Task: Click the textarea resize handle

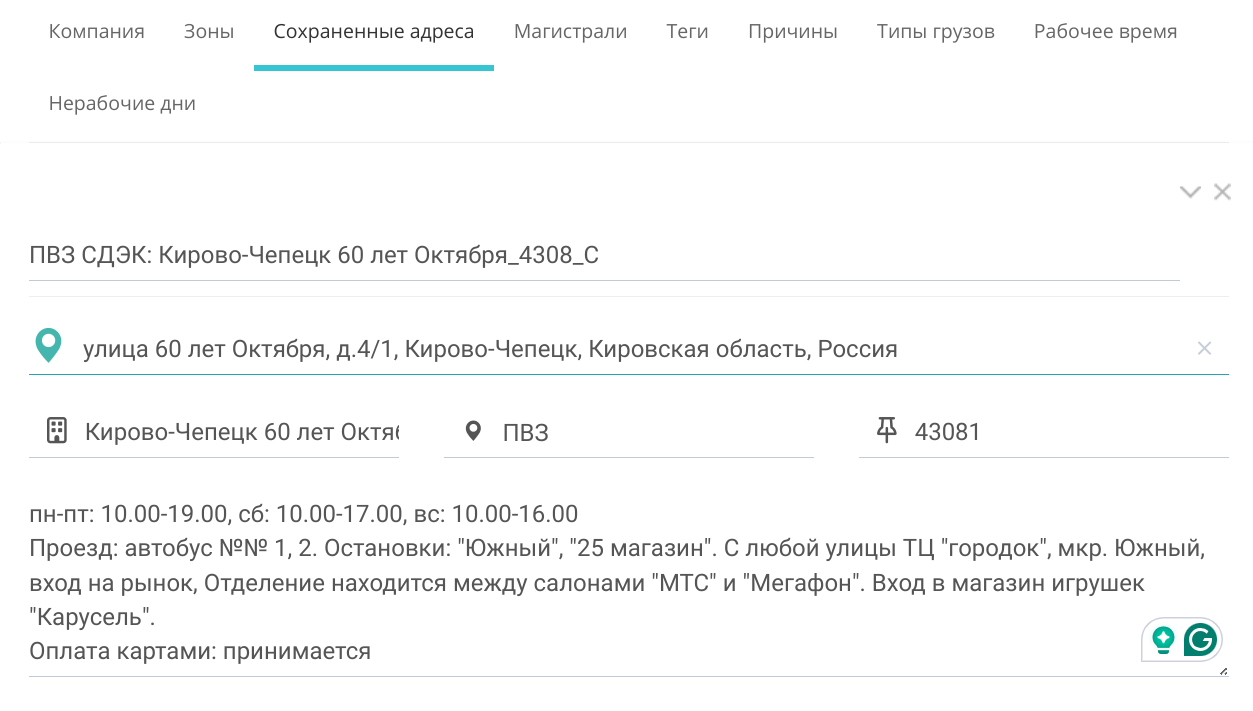Action: [1223, 671]
